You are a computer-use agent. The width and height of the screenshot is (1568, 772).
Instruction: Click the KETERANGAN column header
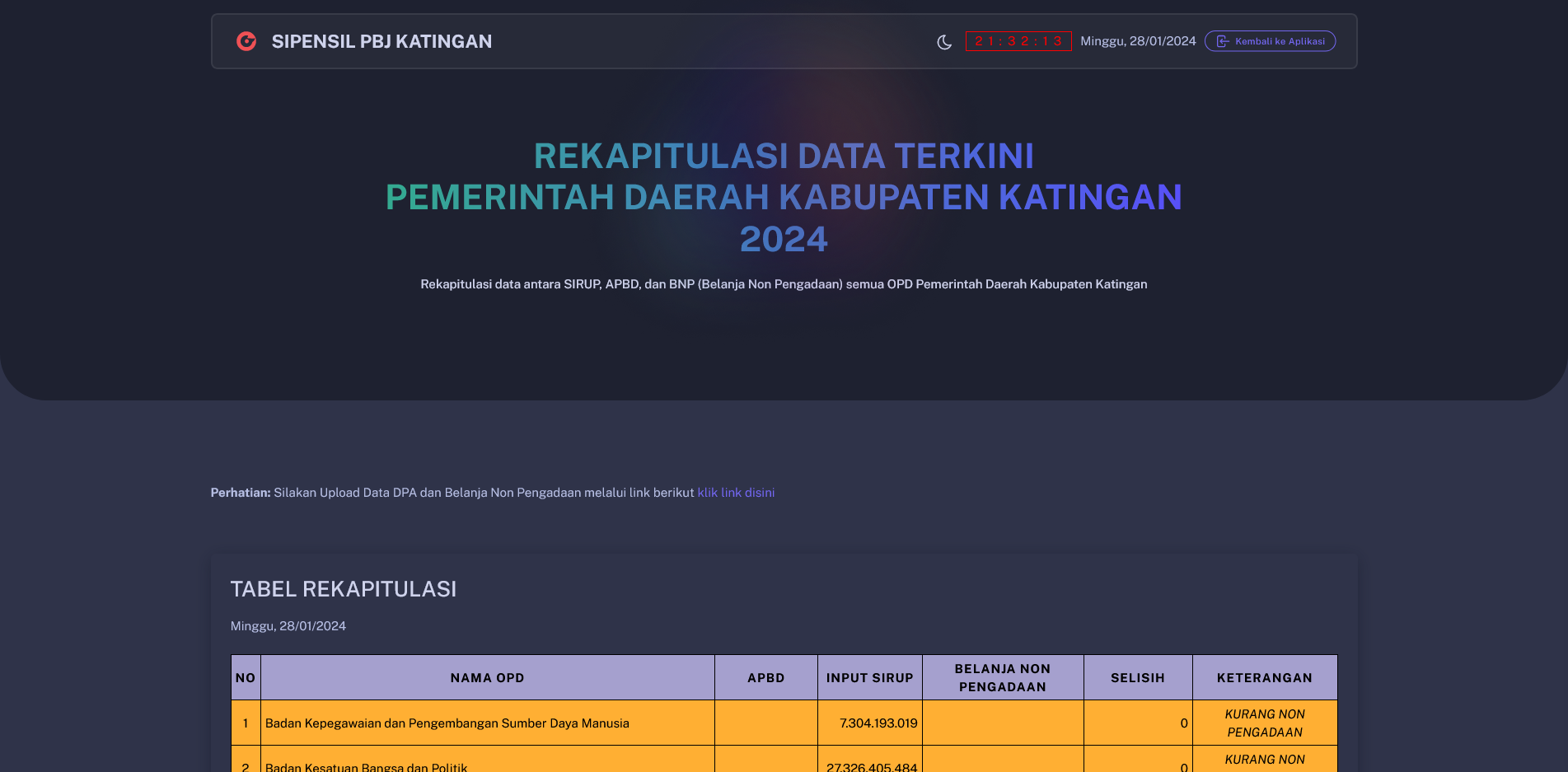(1264, 678)
